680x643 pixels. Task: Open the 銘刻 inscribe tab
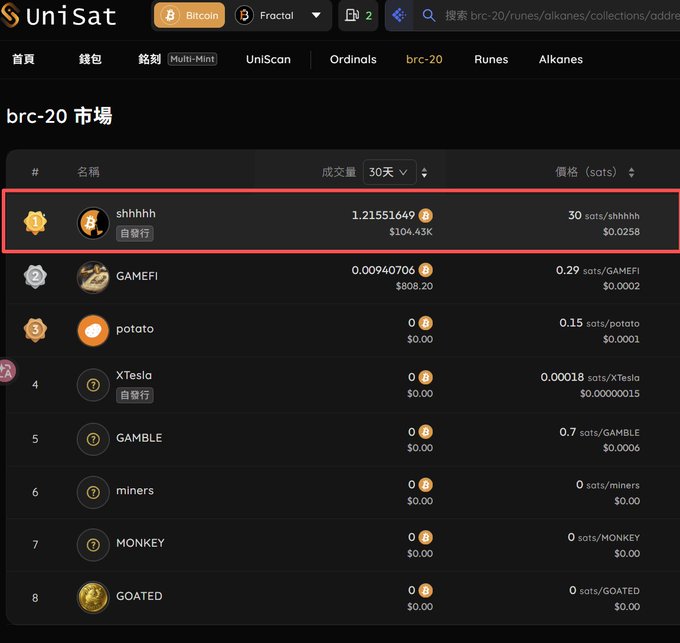click(150, 59)
